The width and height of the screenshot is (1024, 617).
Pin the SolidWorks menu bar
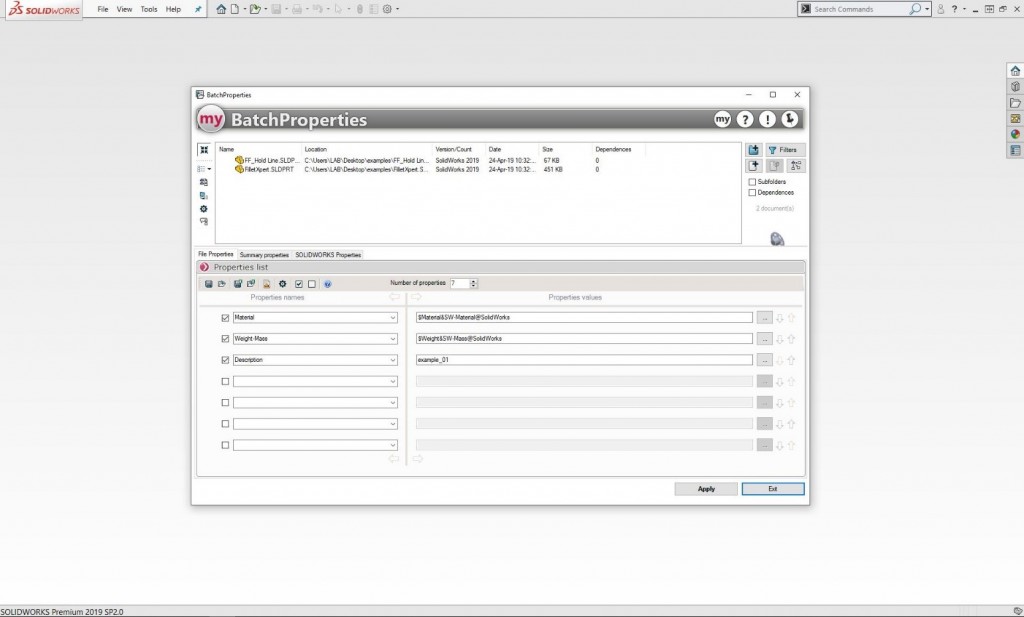198,9
